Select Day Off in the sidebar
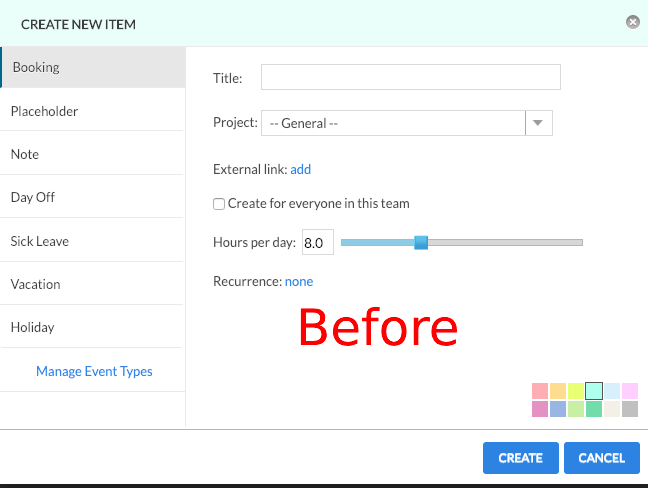The image size is (648, 488). pos(92,197)
